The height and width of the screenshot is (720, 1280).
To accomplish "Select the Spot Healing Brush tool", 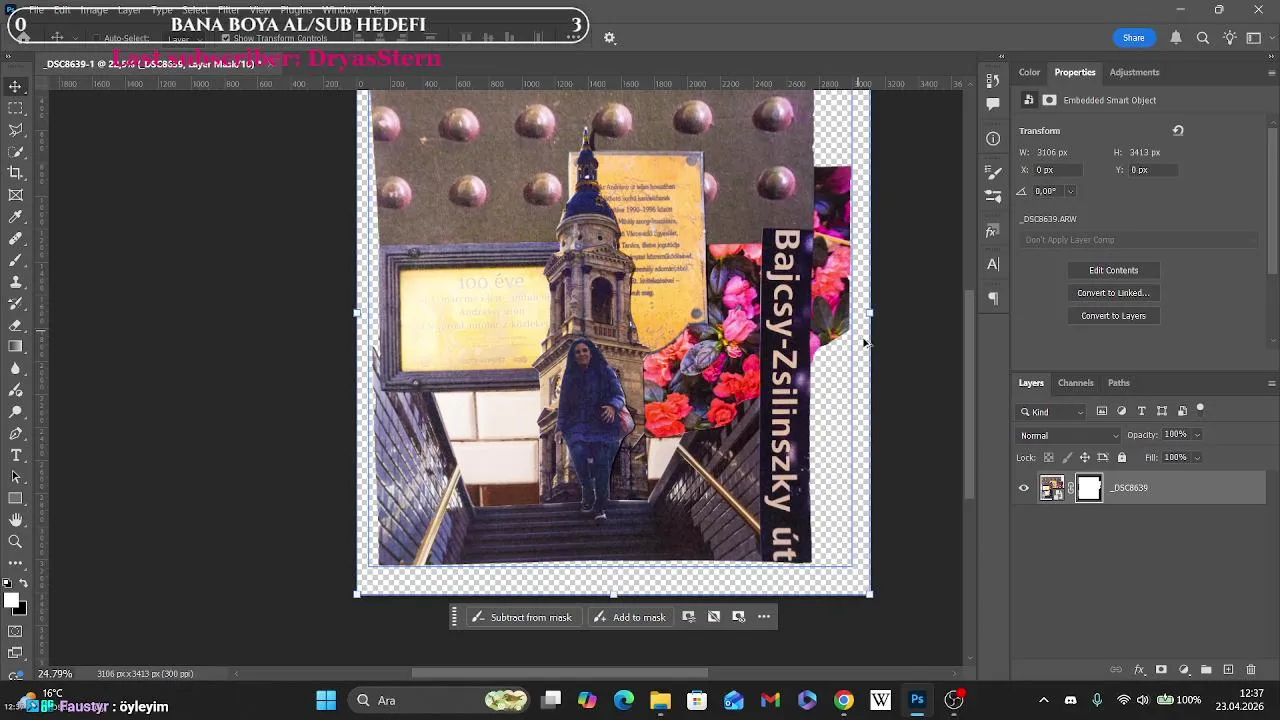I will pos(15,239).
